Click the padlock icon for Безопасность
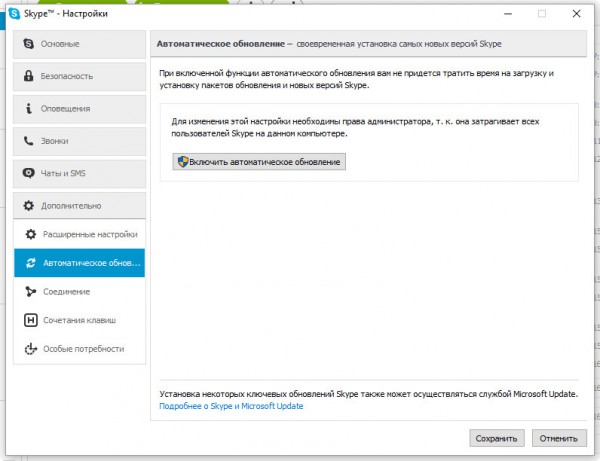 pos(29,76)
